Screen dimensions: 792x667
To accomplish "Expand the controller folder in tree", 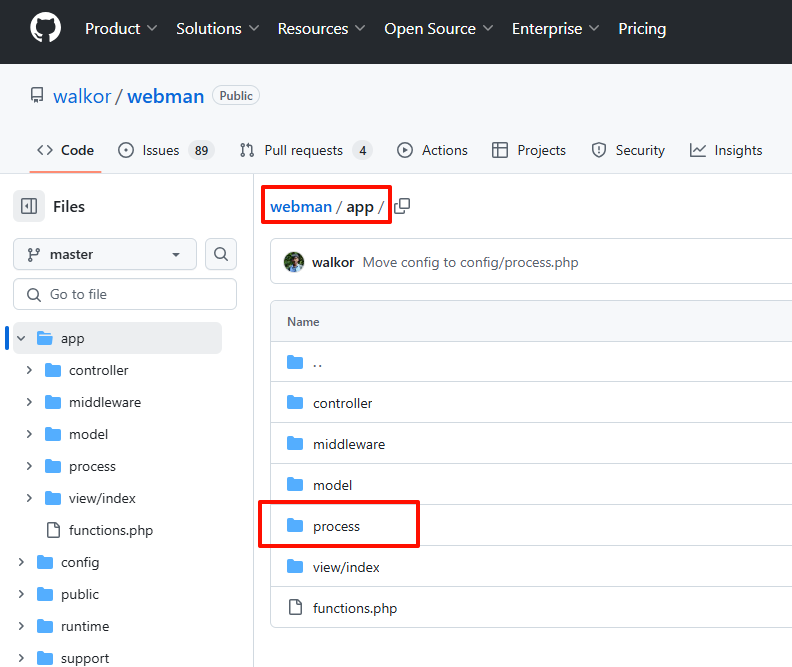I will tap(29, 370).
